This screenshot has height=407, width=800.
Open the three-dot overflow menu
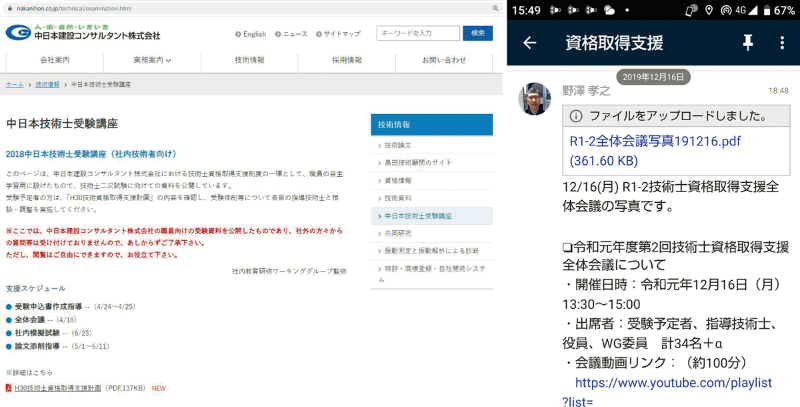point(782,43)
